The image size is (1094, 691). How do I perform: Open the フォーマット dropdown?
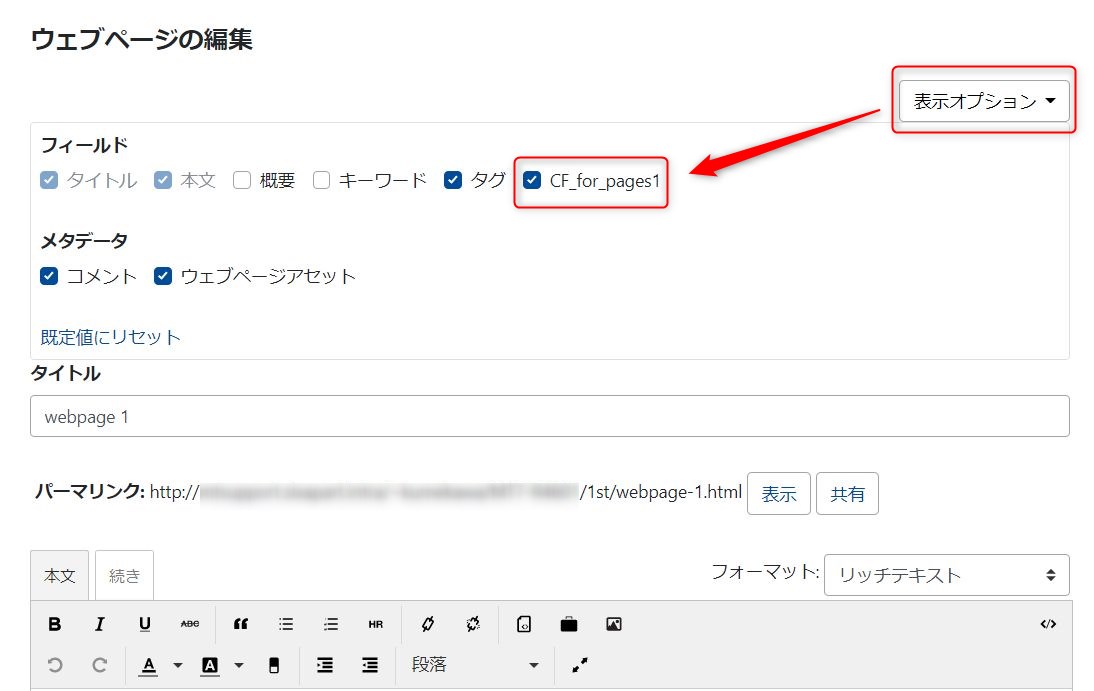click(x=944, y=575)
